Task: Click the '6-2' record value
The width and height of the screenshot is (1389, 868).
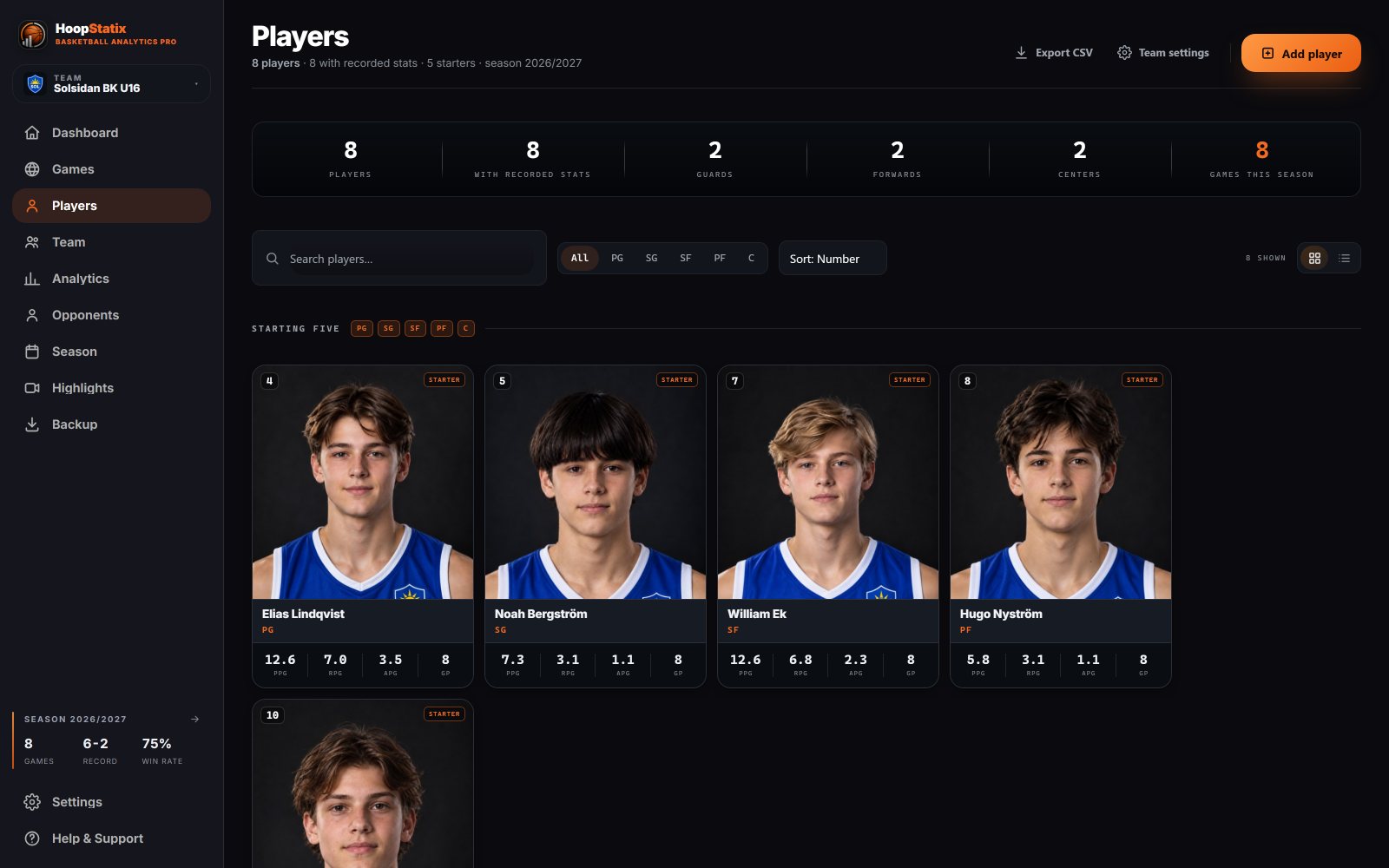Action: click(95, 744)
